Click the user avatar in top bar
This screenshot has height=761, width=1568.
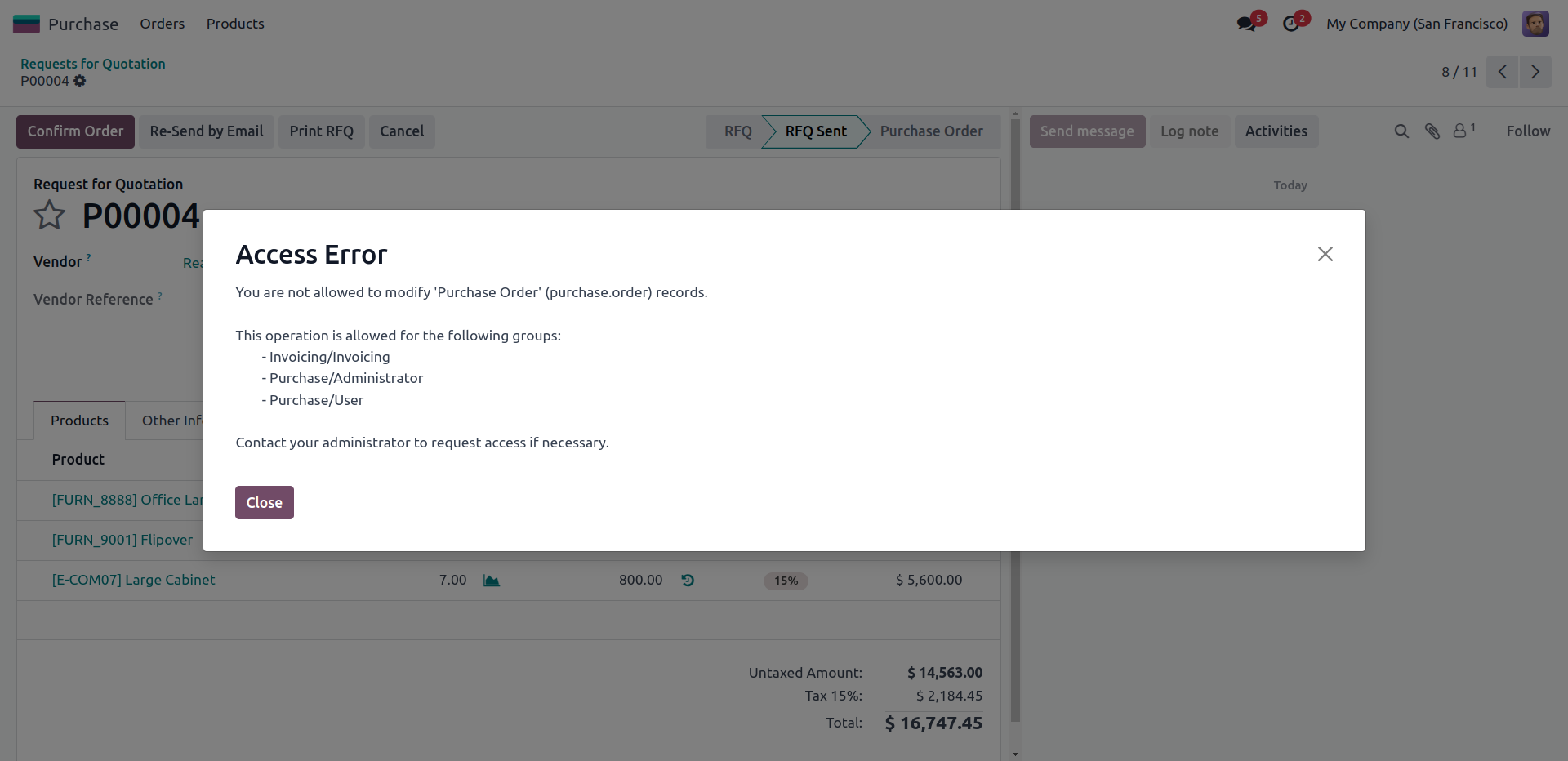[1535, 24]
